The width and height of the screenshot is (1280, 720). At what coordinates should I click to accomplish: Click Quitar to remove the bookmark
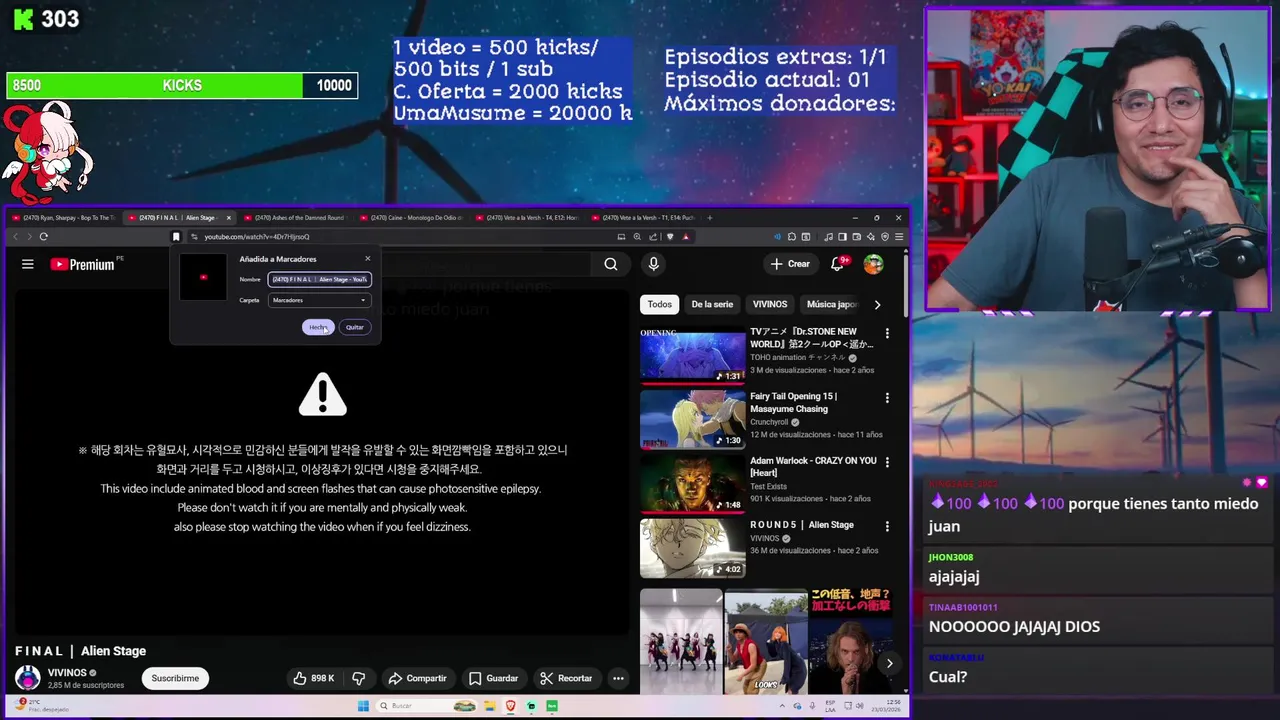(355, 327)
